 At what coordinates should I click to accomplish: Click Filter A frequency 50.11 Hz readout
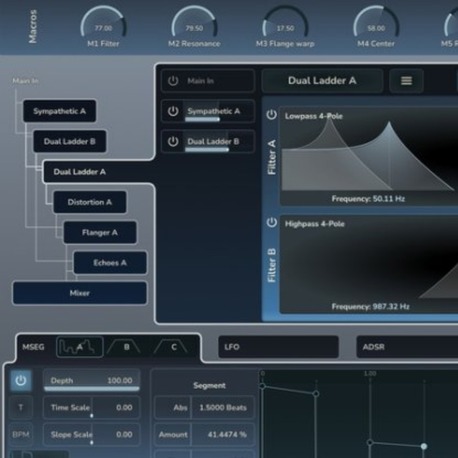(x=368, y=199)
